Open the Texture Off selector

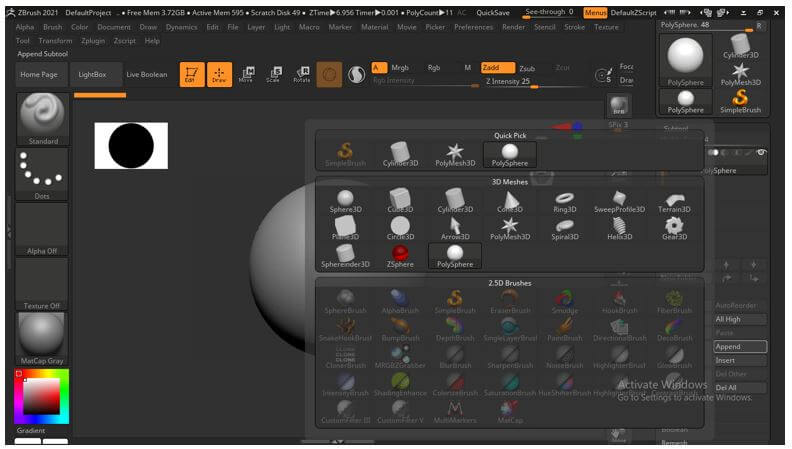click(42, 284)
